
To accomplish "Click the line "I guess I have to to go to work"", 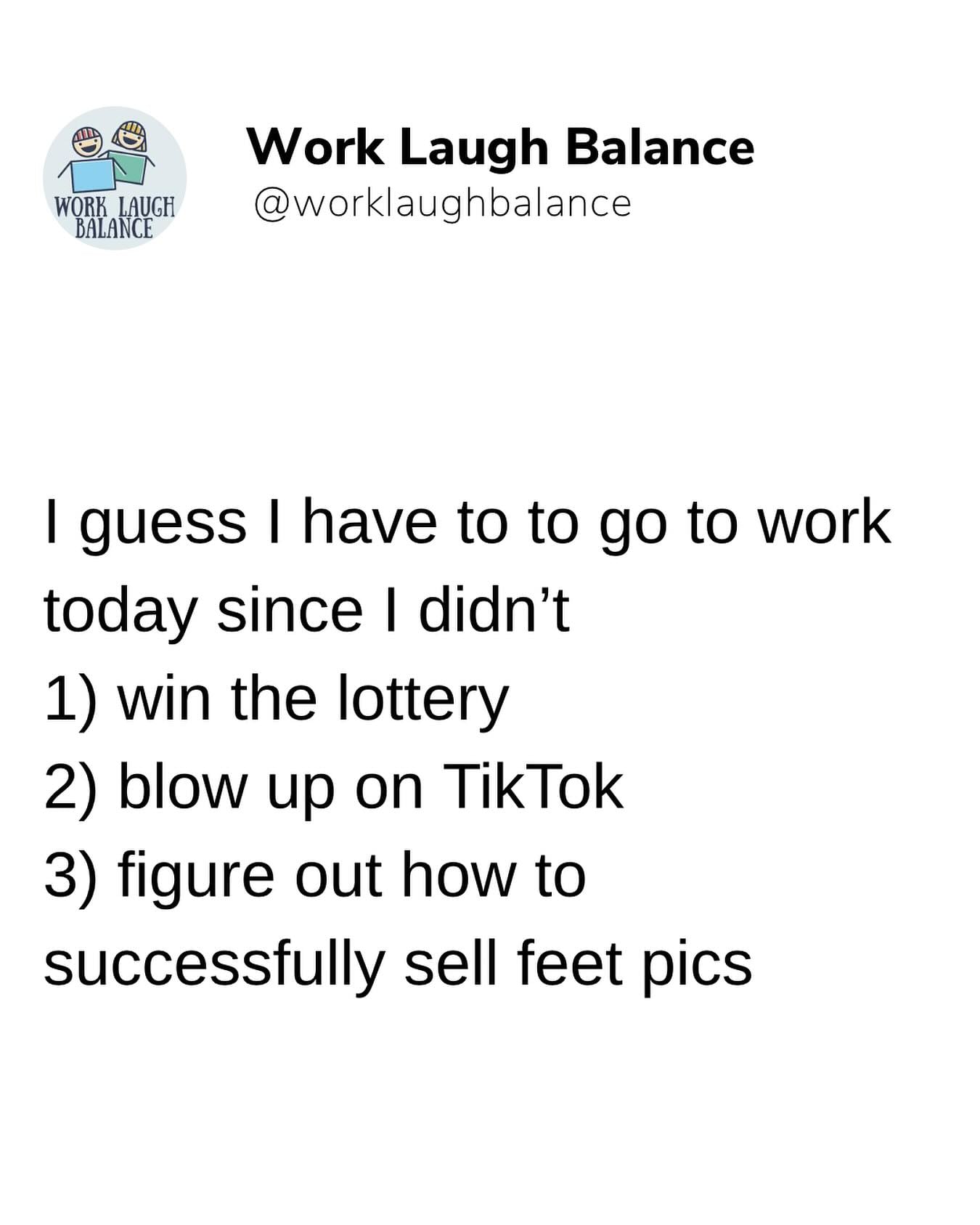I will pyautogui.click(x=467, y=522).
